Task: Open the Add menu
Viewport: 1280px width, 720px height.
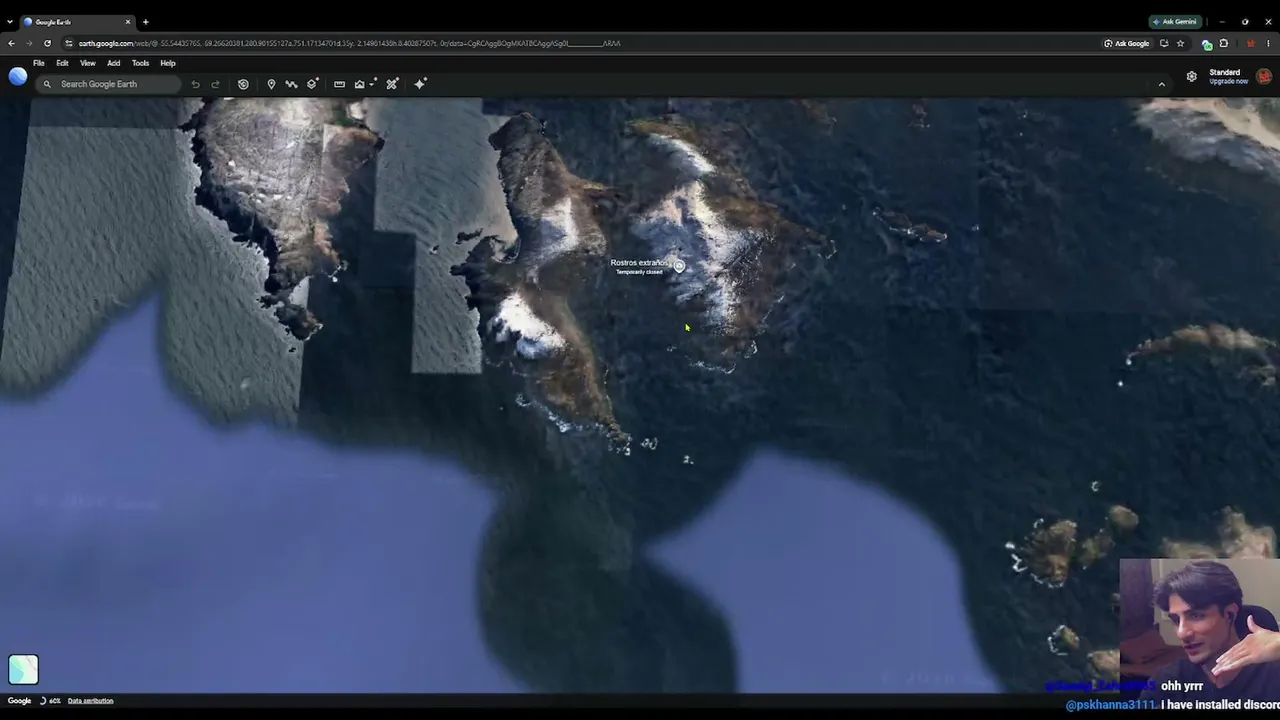Action: pyautogui.click(x=114, y=63)
